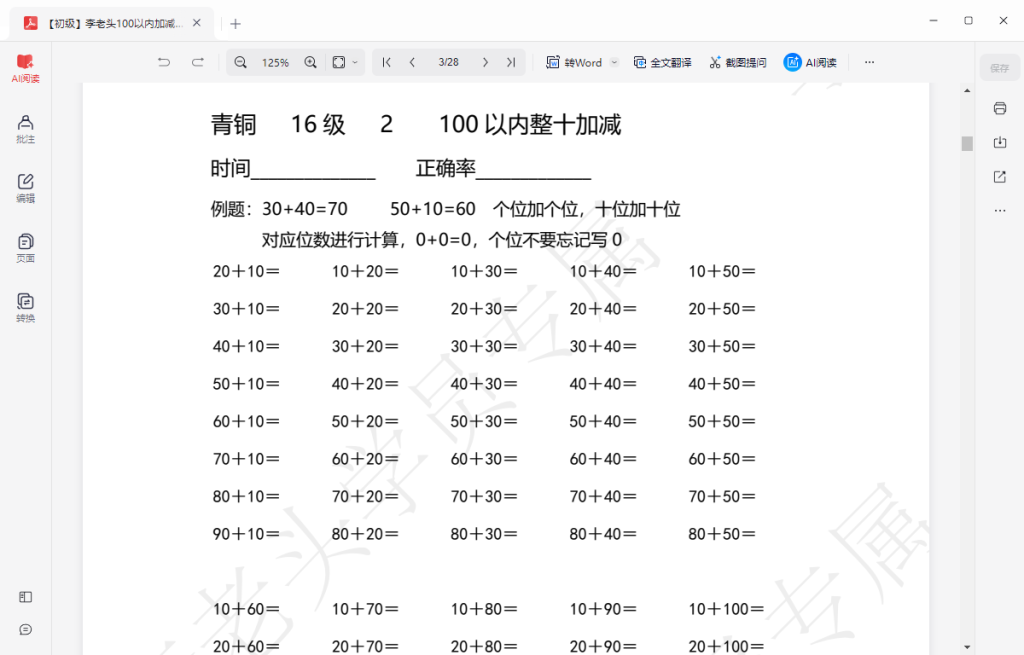Open a new tab with the plus button
The image size is (1024, 655).
[x=234, y=22]
